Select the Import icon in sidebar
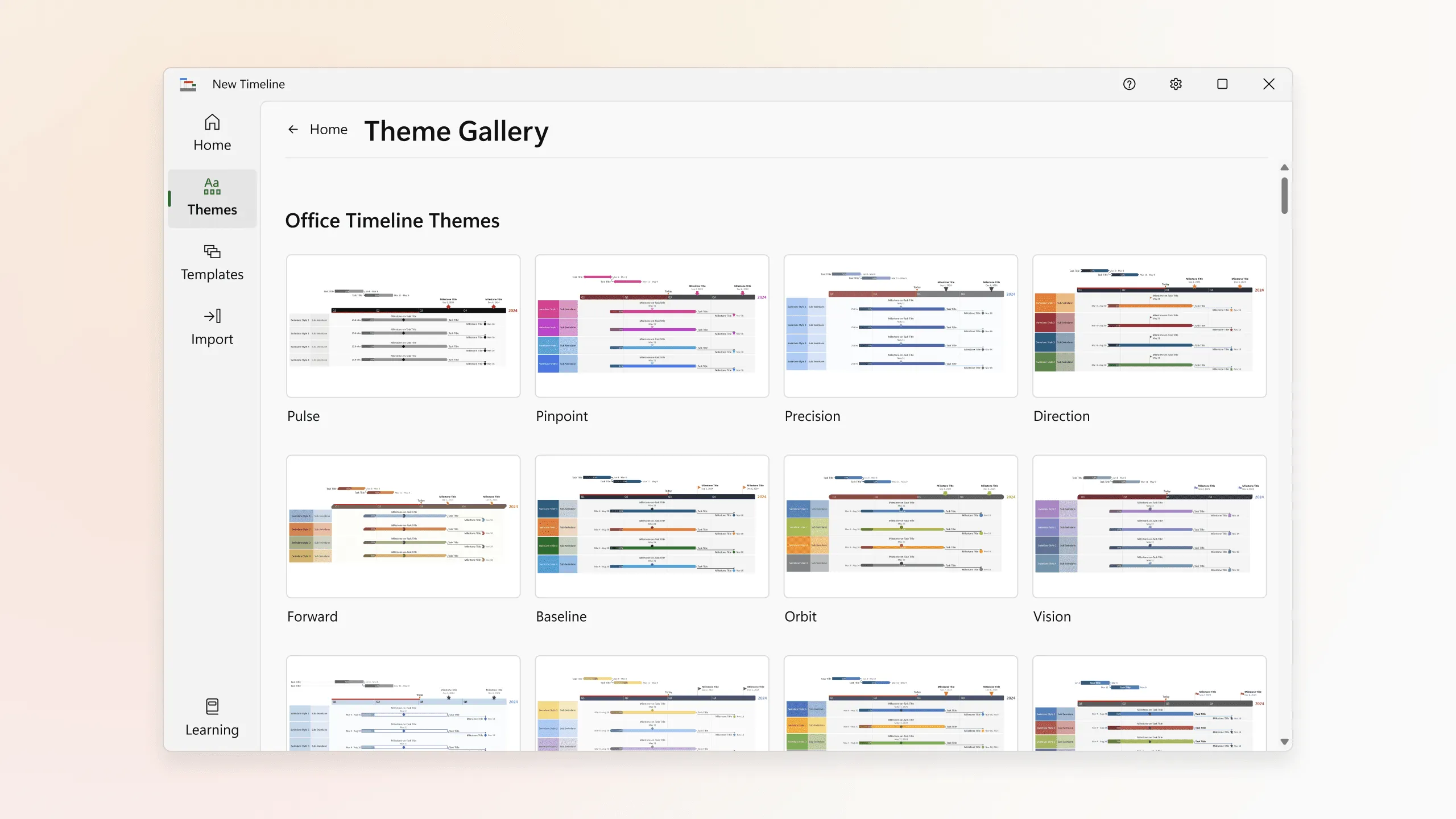Image resolution: width=1456 pixels, height=819 pixels. (212, 316)
